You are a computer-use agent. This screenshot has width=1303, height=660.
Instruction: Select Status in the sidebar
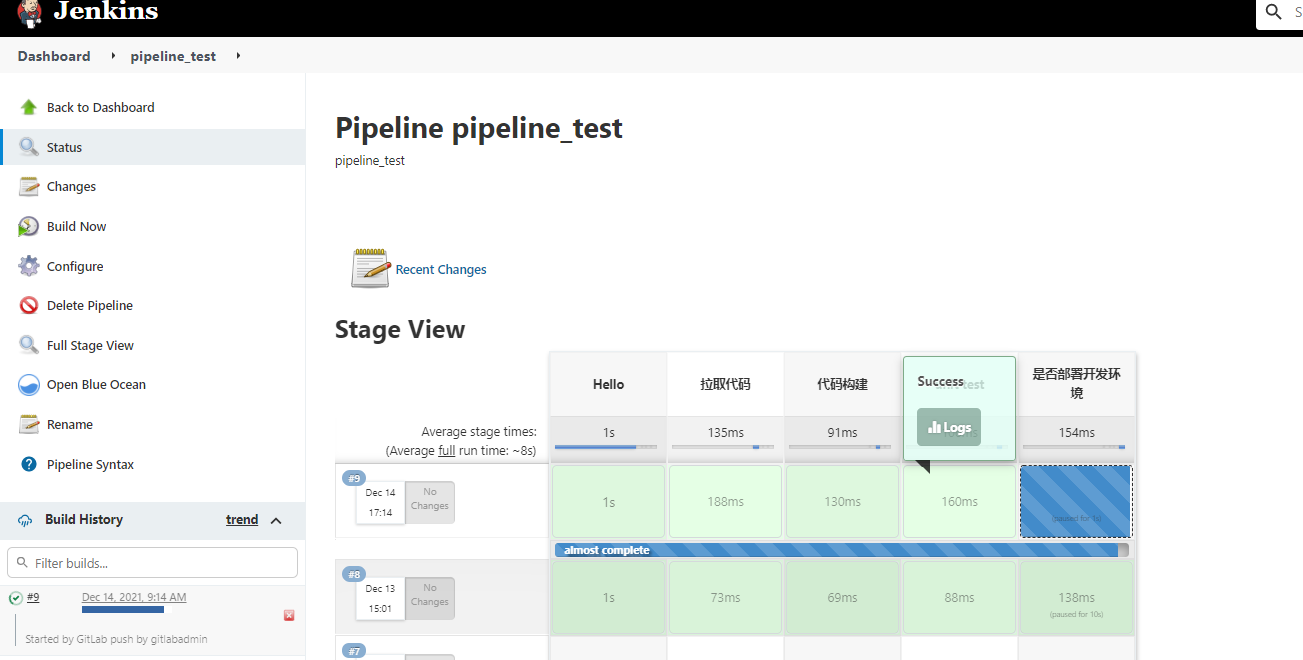pos(64,147)
